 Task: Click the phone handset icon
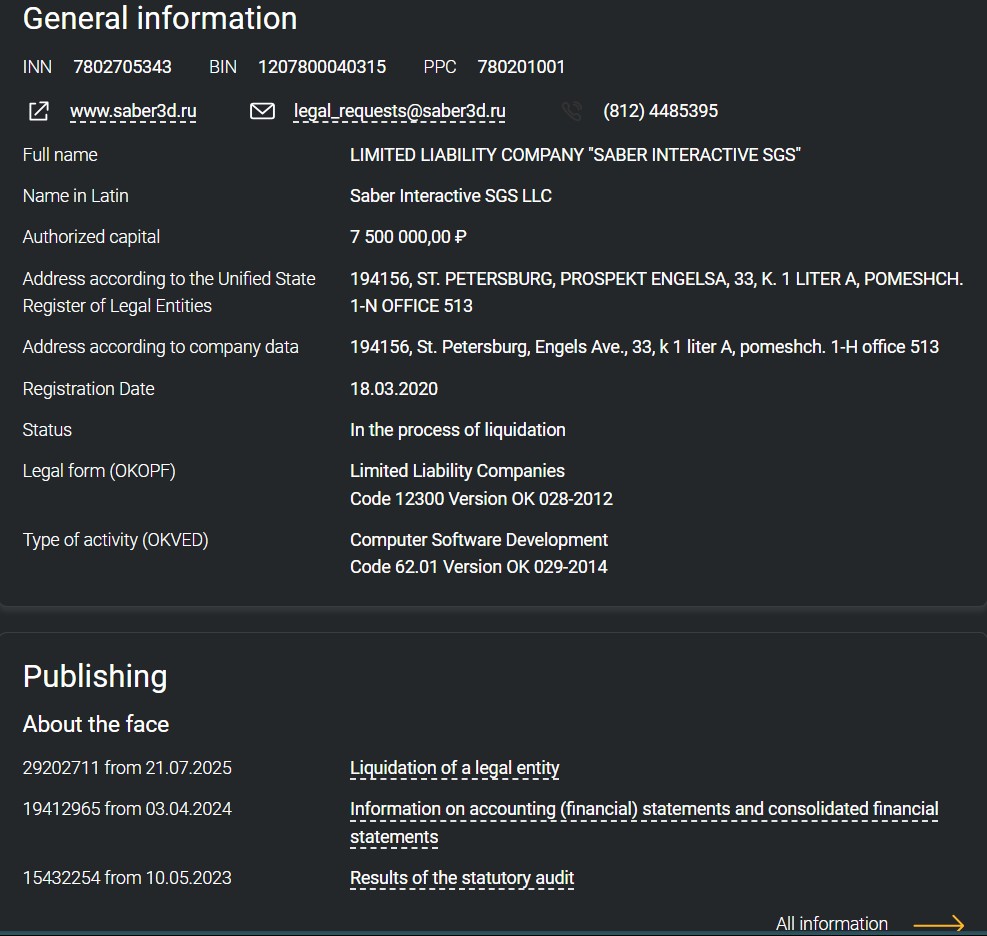pyautogui.click(x=572, y=111)
